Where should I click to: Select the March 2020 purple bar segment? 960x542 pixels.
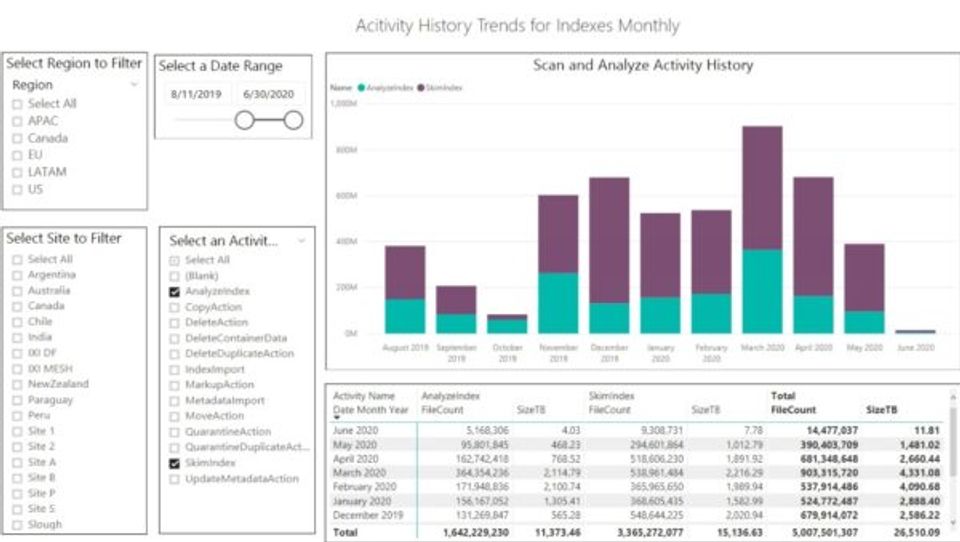point(762,188)
